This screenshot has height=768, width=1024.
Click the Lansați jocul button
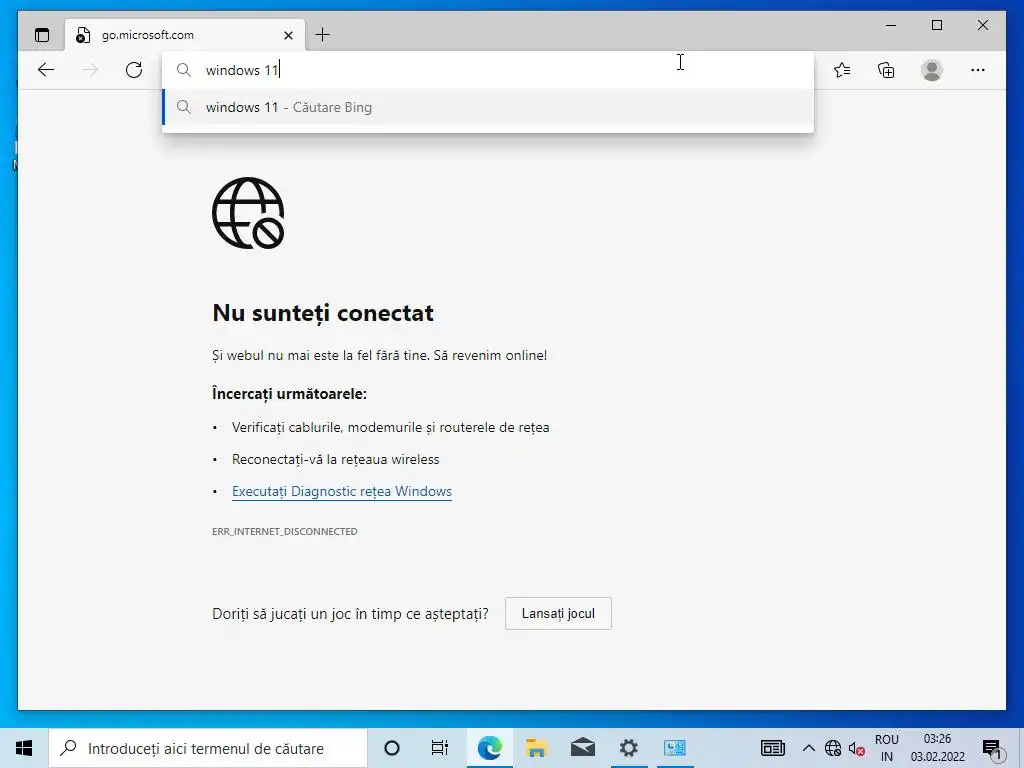(558, 613)
